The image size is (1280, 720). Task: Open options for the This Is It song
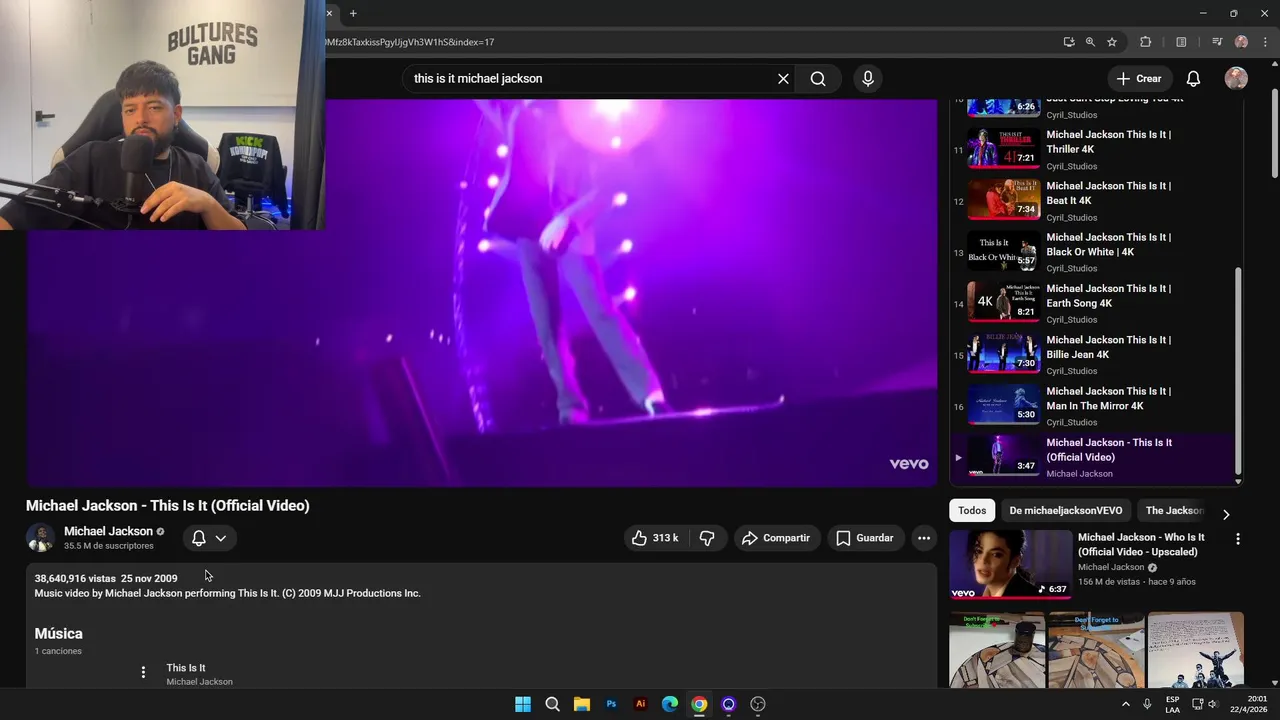point(143,672)
